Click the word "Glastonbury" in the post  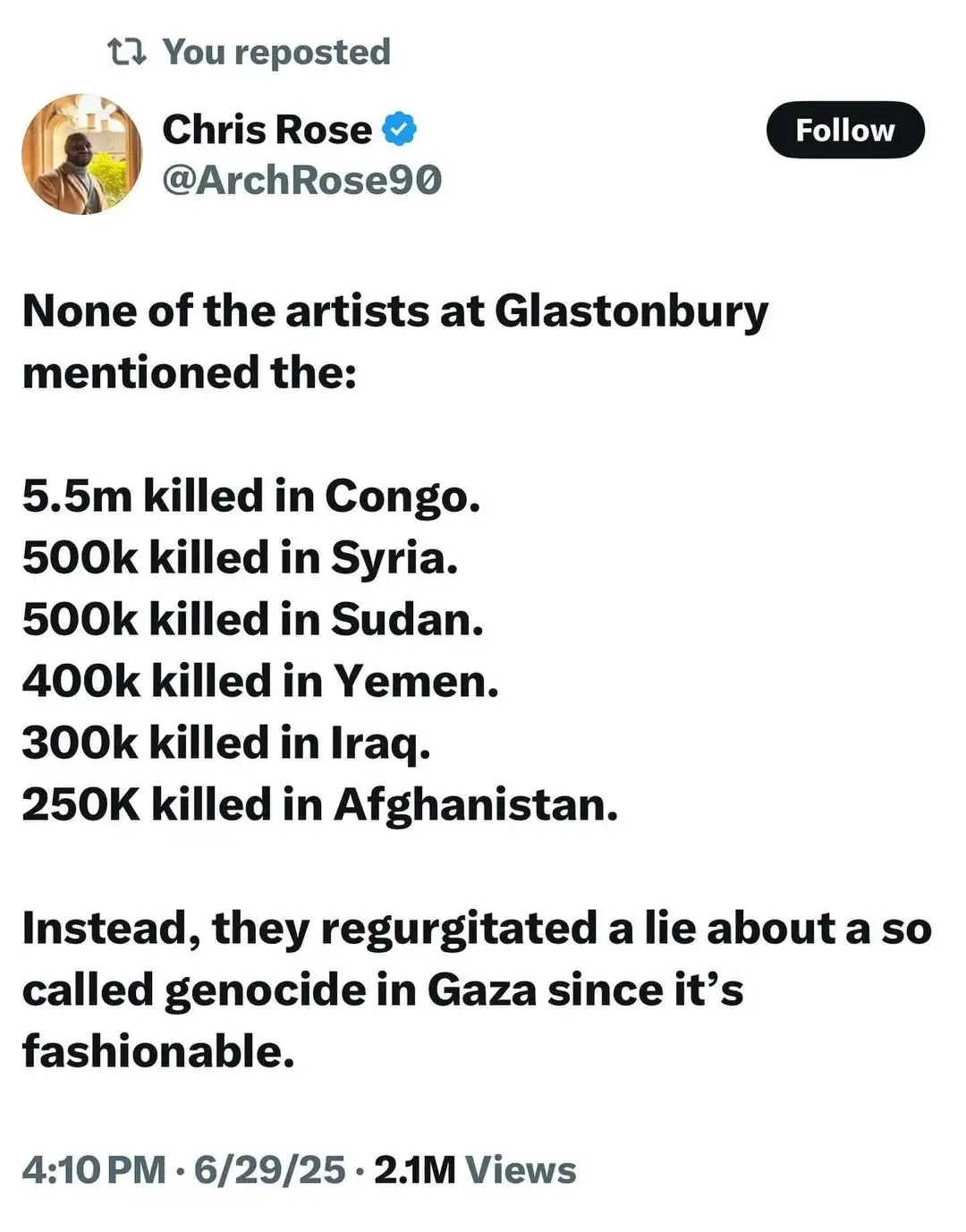[631, 312]
